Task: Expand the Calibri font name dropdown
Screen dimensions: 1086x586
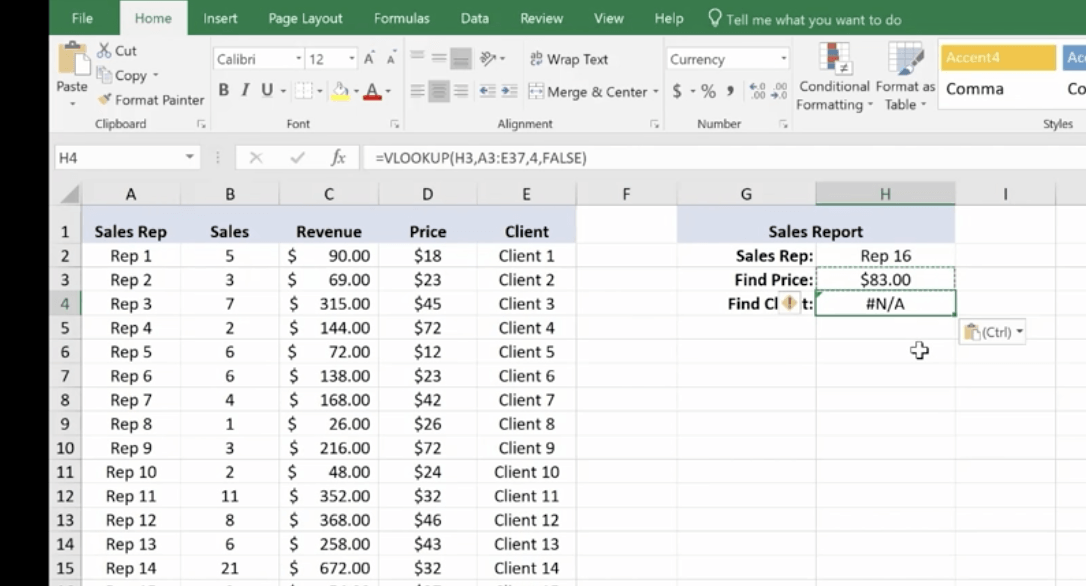Action: pyautogui.click(x=298, y=60)
